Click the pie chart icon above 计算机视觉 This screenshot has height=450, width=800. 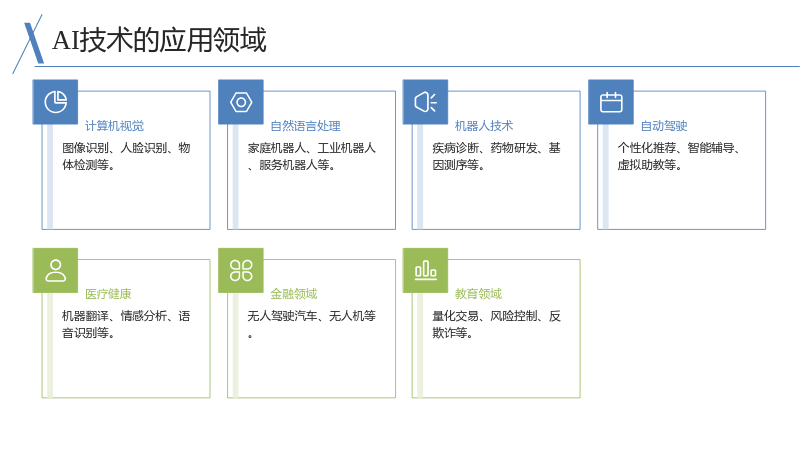click(x=56, y=102)
